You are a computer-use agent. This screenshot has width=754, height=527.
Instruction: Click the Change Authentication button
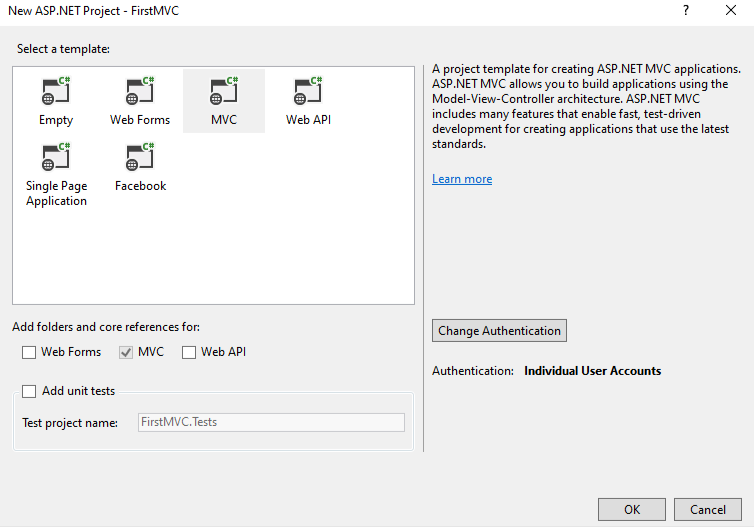[499, 331]
